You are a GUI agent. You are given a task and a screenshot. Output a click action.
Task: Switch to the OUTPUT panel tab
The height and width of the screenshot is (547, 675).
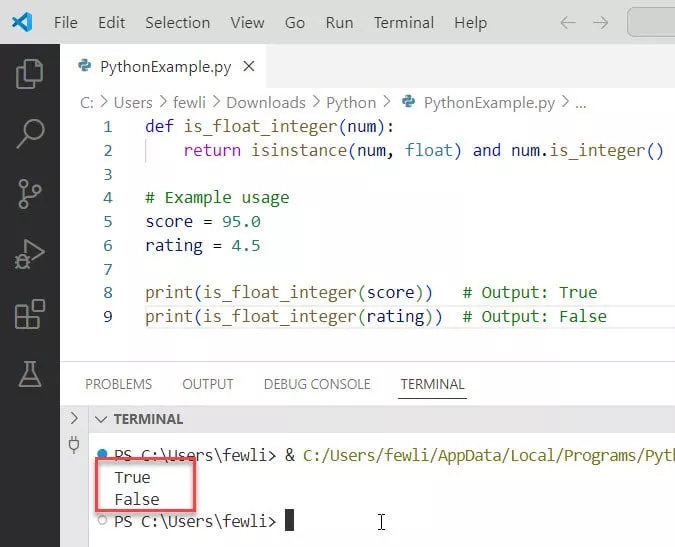(x=207, y=384)
